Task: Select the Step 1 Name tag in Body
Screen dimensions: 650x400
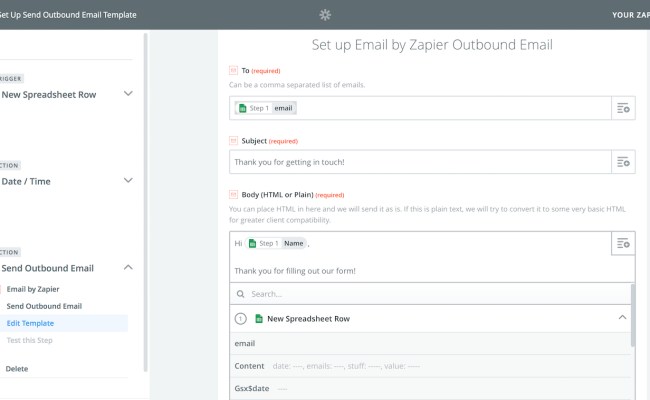Action: point(276,243)
